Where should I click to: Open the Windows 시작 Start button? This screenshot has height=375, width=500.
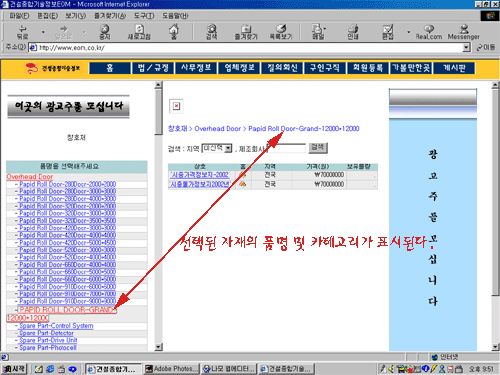click(x=14, y=369)
